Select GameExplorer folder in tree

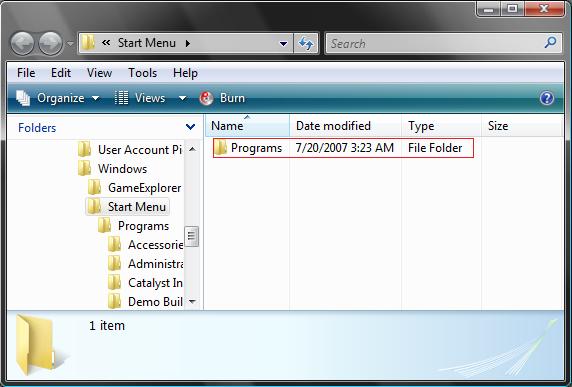(x=135, y=187)
